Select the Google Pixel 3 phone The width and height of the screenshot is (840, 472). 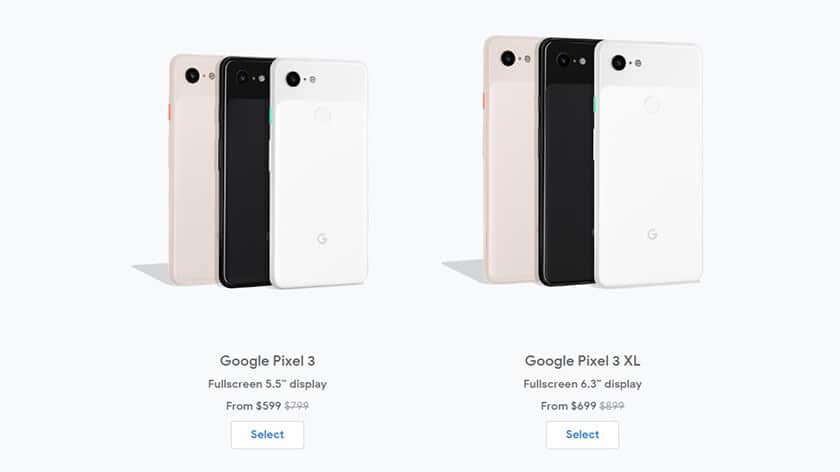[267, 434]
